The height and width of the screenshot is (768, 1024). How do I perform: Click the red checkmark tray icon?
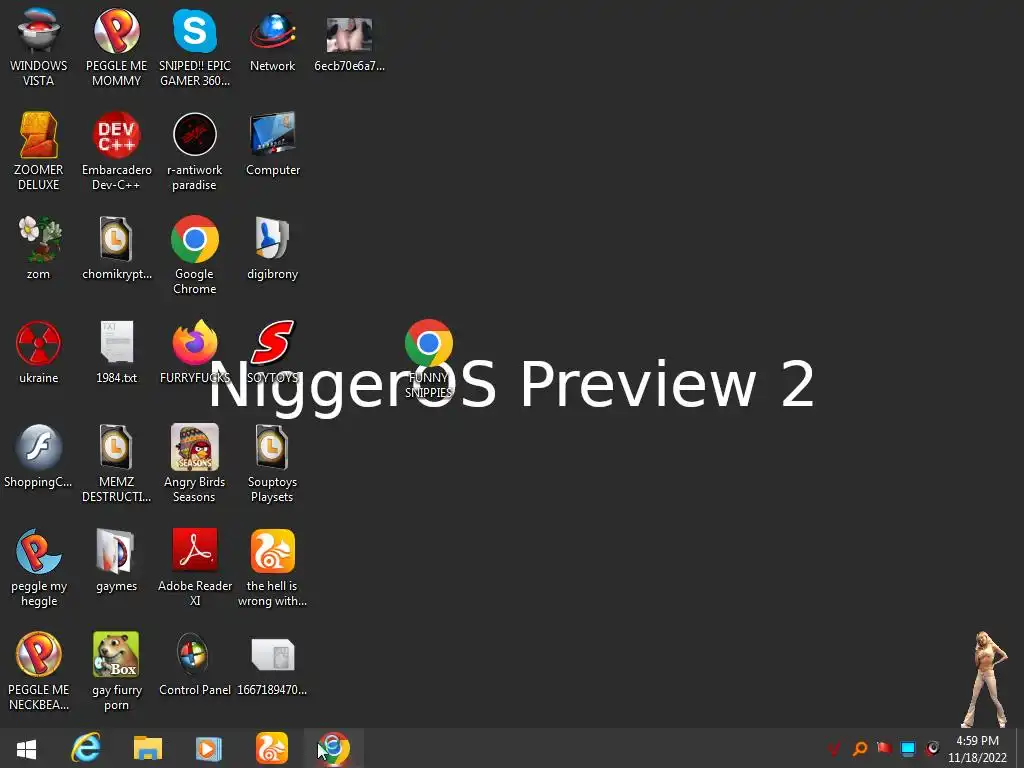(x=834, y=748)
